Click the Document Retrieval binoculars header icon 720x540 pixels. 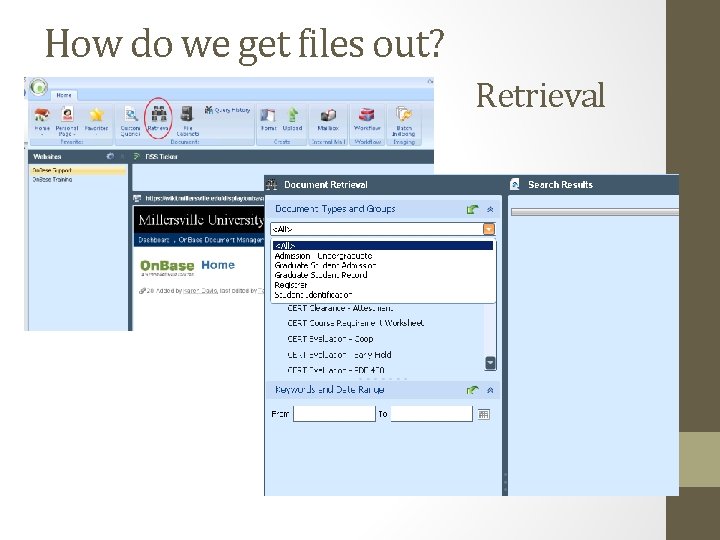click(272, 185)
